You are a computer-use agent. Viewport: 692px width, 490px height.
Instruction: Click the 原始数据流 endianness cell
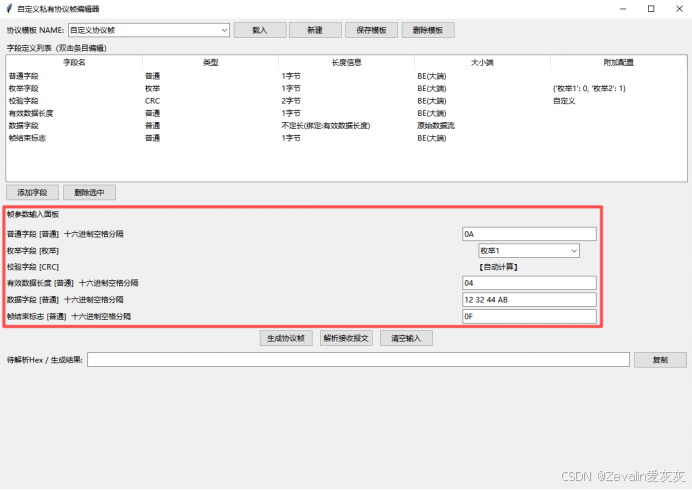coord(436,126)
